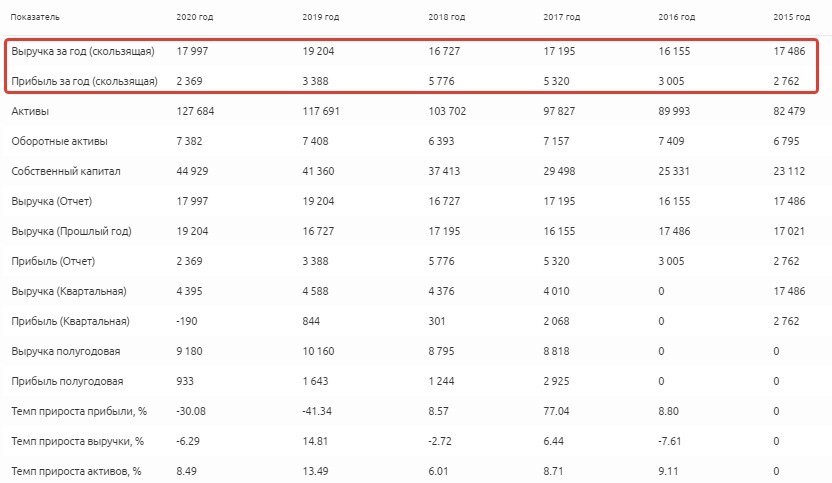Click the "Прибыль за год (скользящая)" row label
Viewport: 832px width, 483px height.
(x=84, y=81)
